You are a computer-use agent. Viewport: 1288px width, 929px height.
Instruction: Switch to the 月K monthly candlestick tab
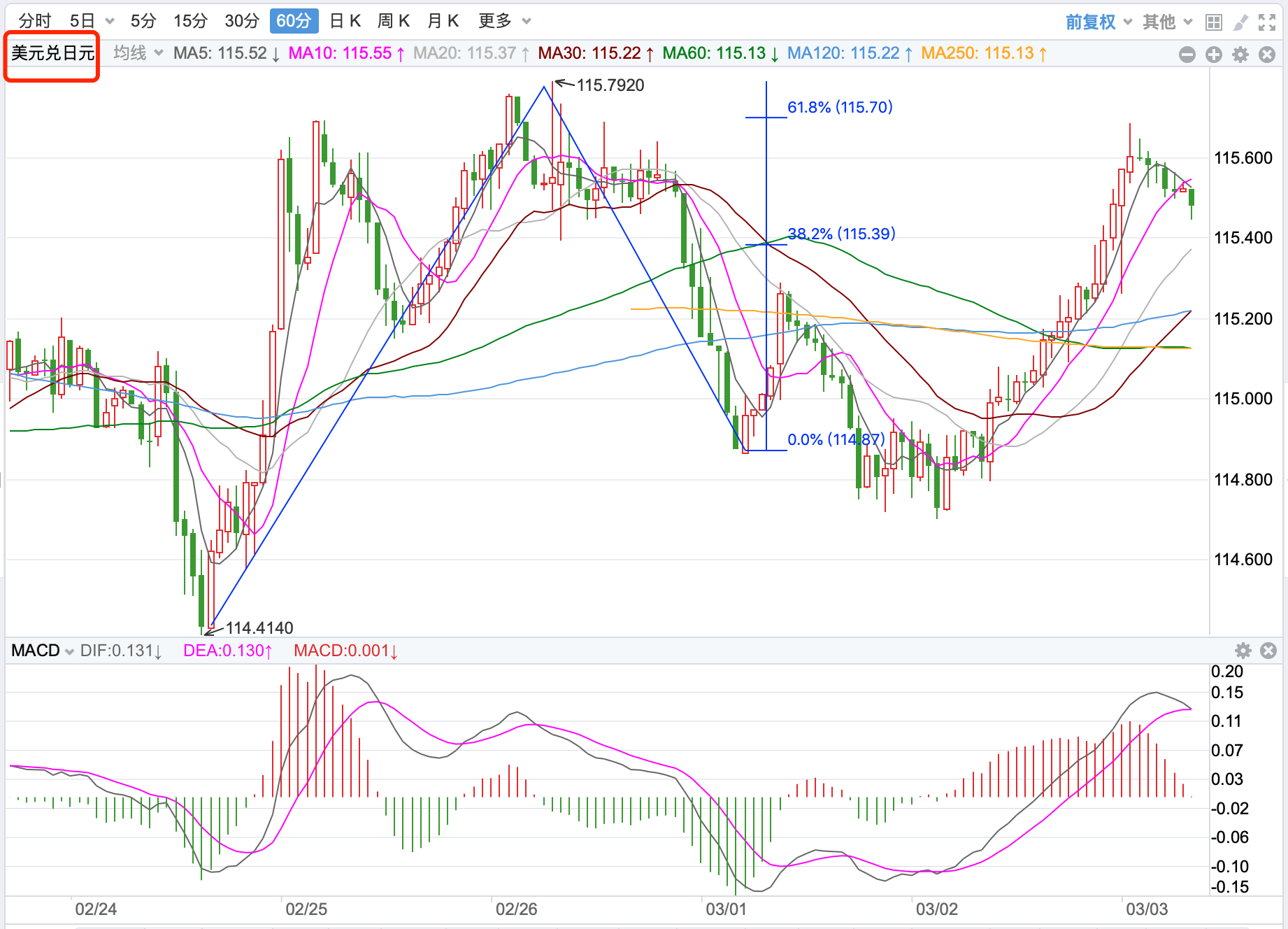[x=443, y=21]
